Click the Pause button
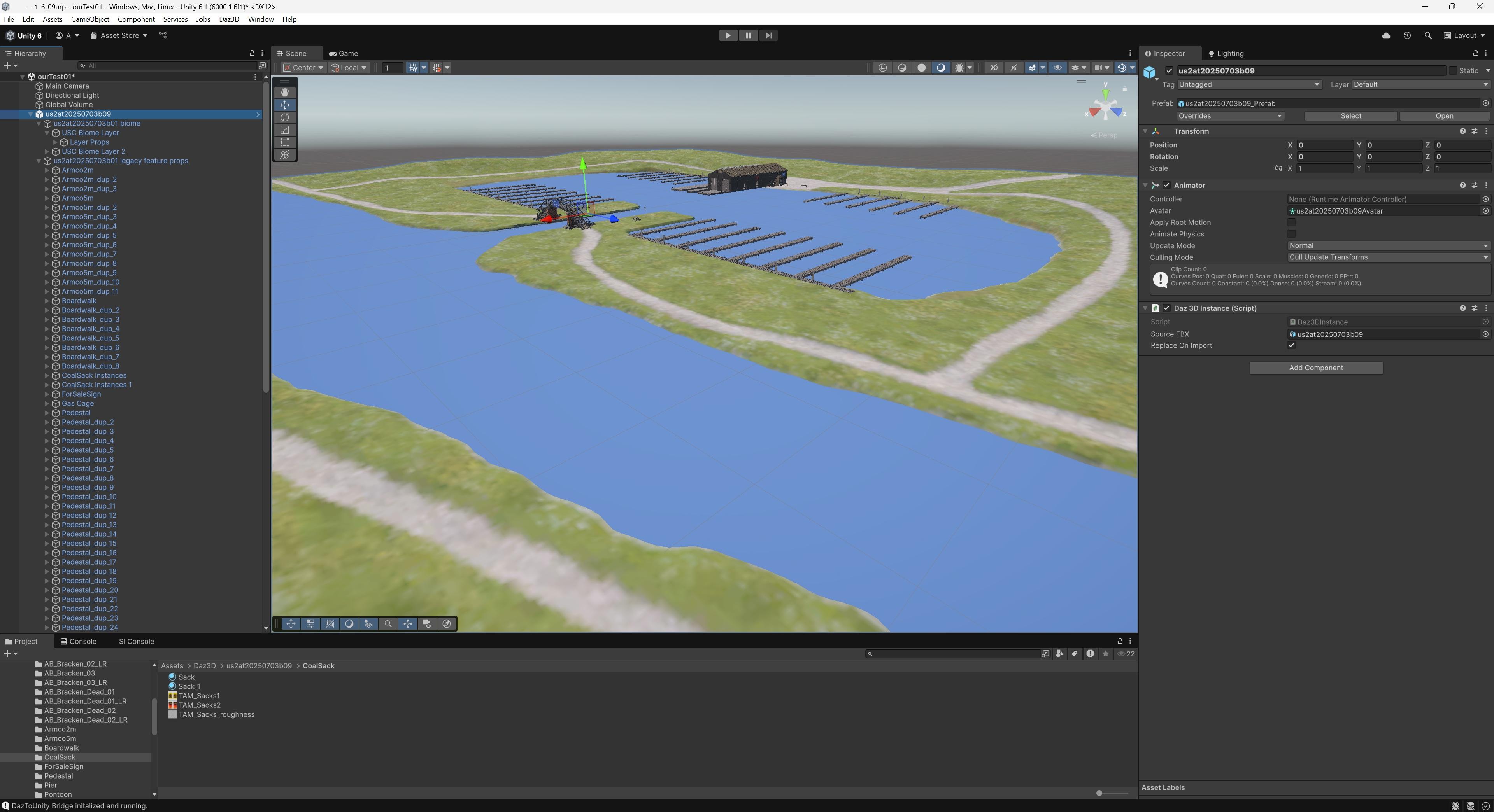 pyautogui.click(x=747, y=35)
